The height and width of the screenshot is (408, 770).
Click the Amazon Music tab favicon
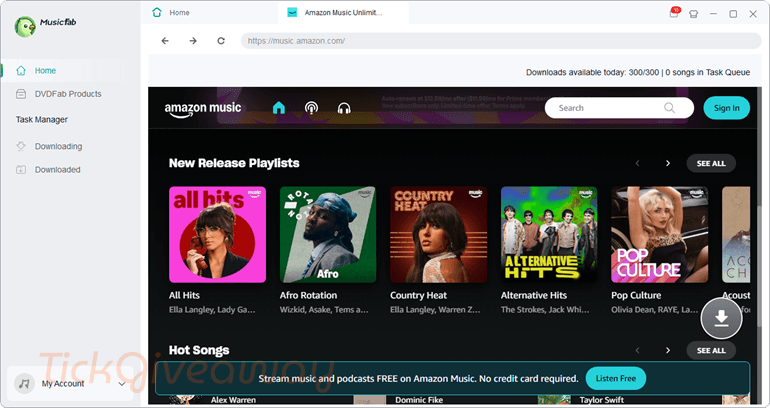[x=292, y=13]
